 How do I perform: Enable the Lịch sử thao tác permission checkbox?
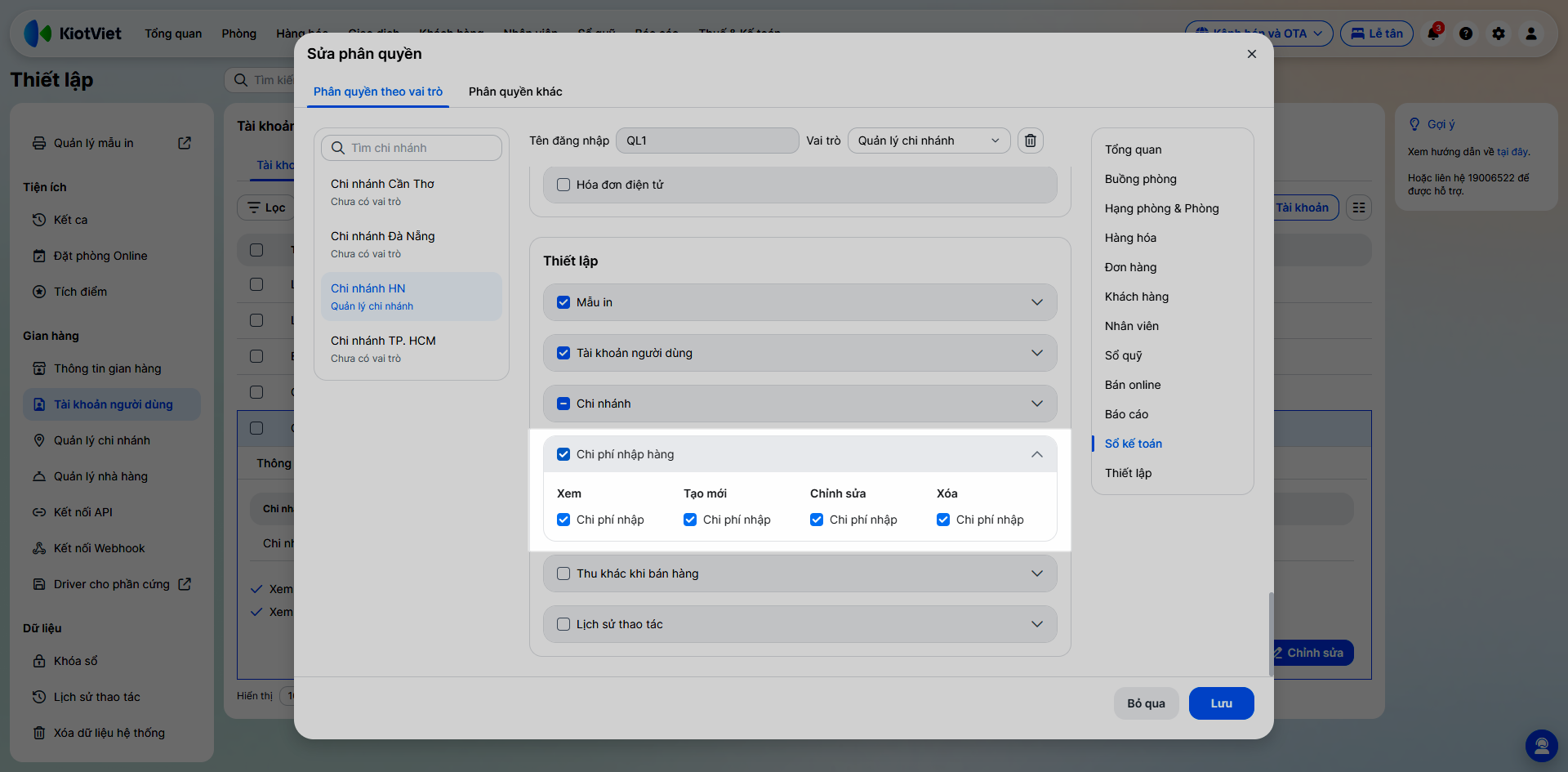(563, 624)
